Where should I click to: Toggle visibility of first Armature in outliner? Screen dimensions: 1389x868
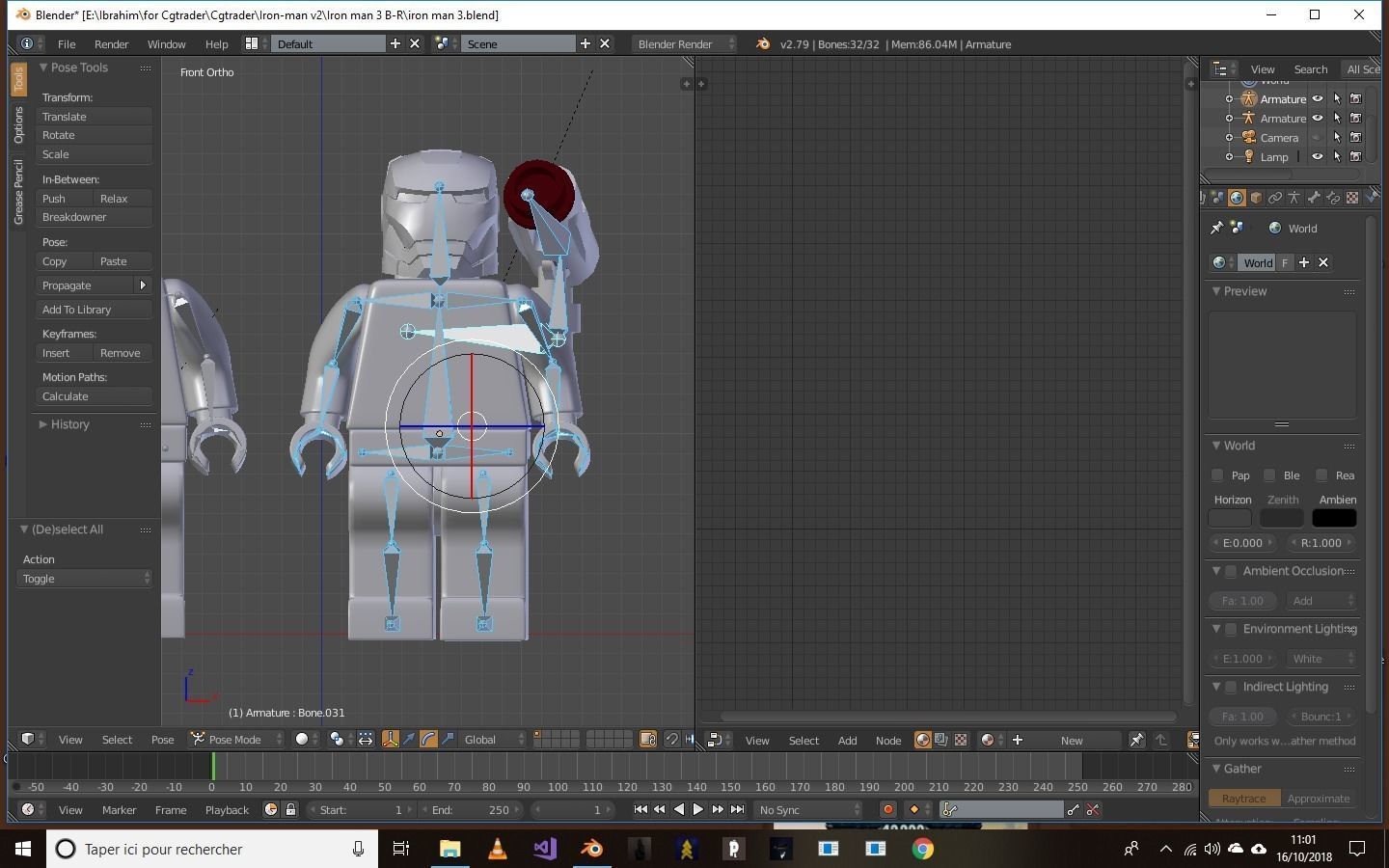point(1318,98)
